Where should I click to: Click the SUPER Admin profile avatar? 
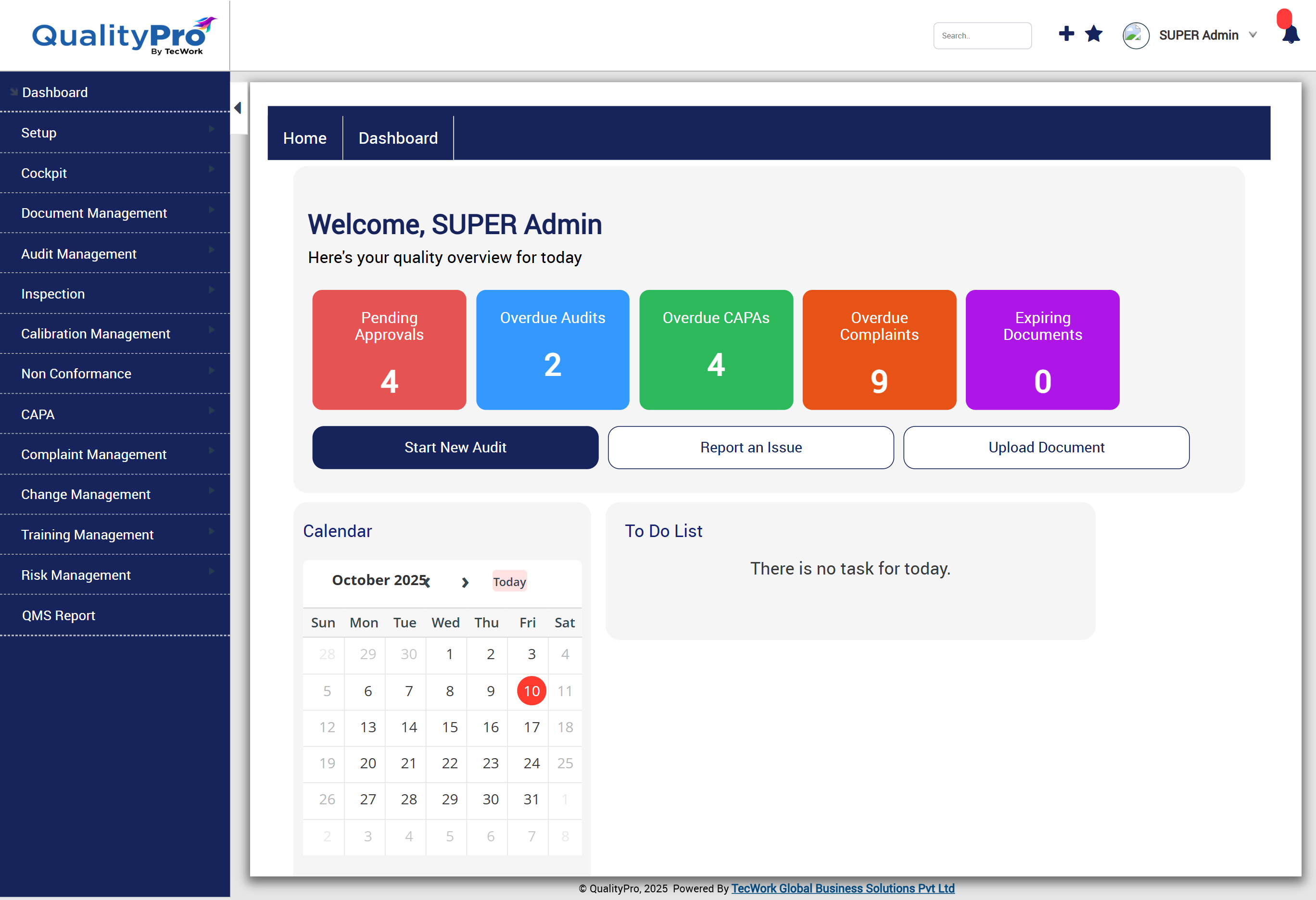[x=1135, y=36]
